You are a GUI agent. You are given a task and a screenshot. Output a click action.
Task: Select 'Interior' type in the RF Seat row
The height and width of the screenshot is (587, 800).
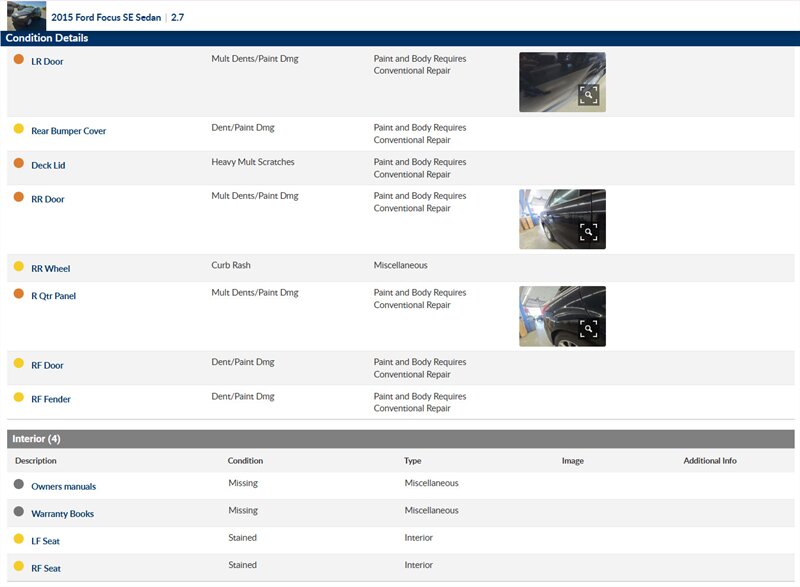(x=418, y=565)
